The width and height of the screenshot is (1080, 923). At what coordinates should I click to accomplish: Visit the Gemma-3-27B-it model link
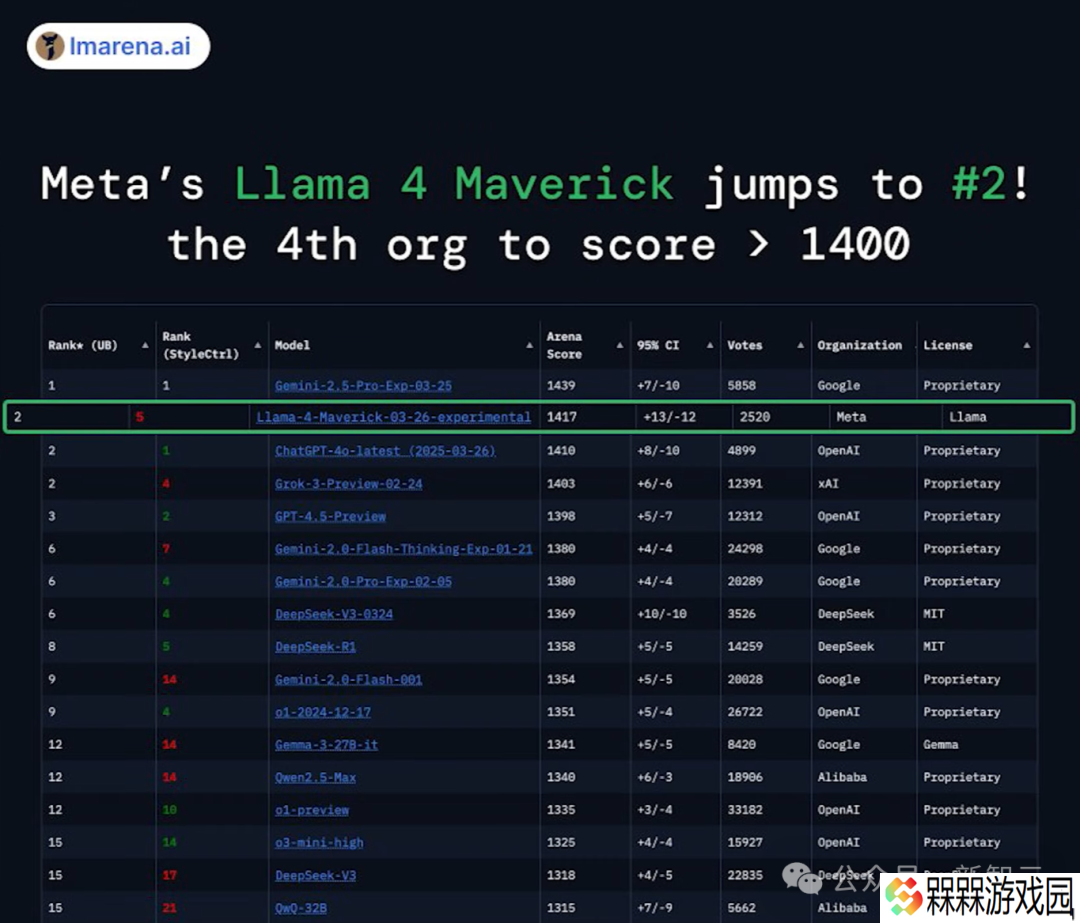point(326,745)
